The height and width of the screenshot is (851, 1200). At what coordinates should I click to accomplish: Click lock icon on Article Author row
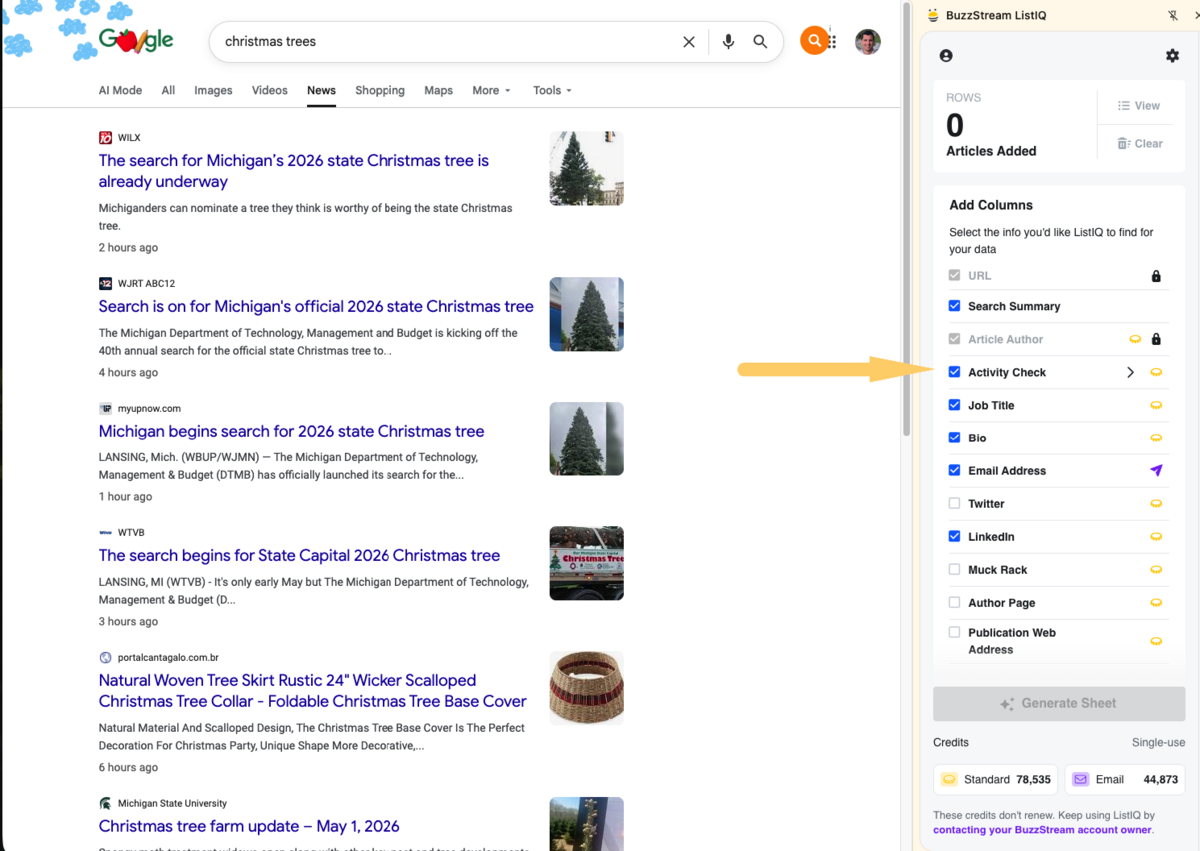pyautogui.click(x=1156, y=339)
